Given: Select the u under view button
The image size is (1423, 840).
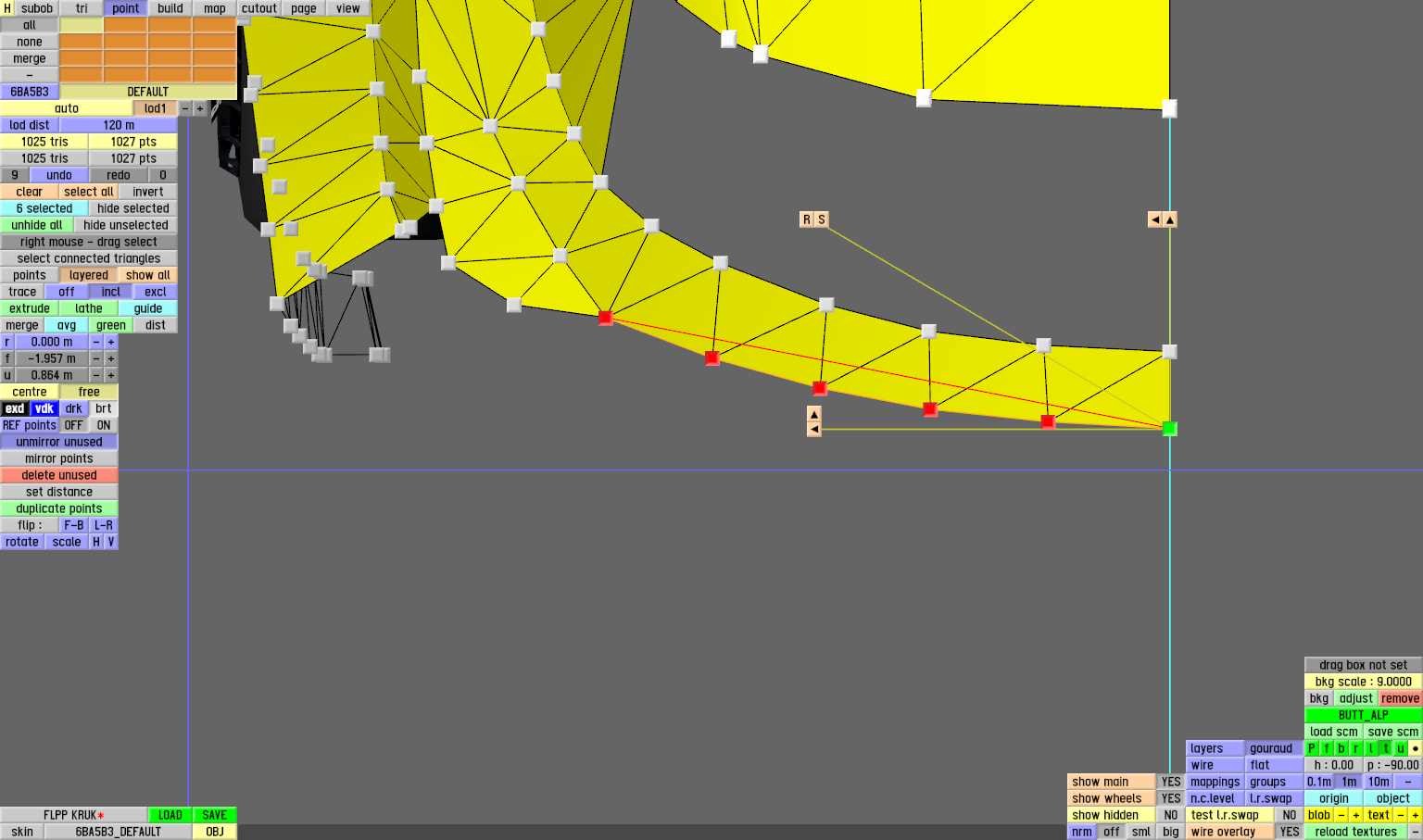Looking at the screenshot, I should pos(1401,748).
